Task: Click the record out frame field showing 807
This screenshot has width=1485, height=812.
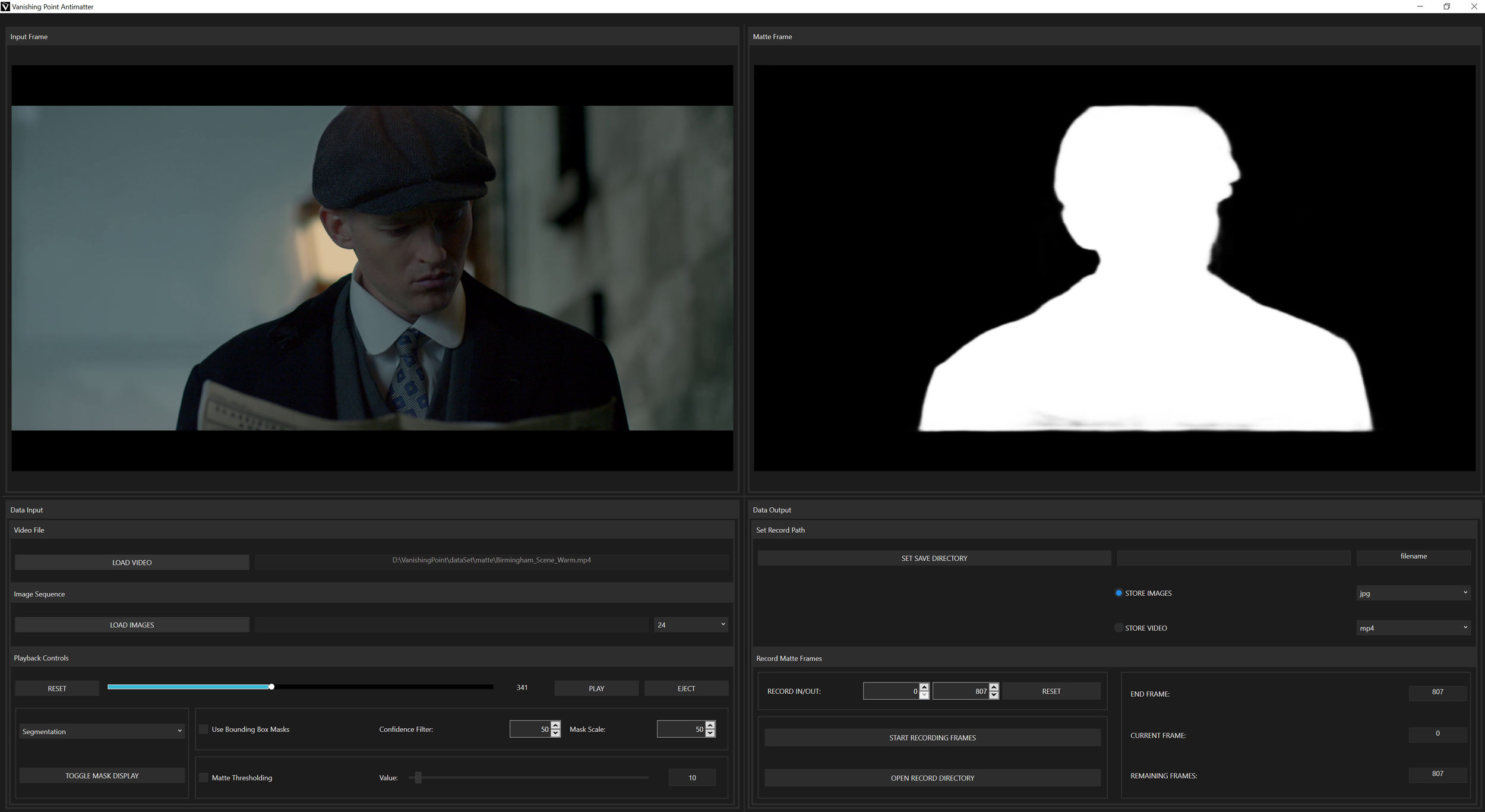Action: (x=960, y=691)
